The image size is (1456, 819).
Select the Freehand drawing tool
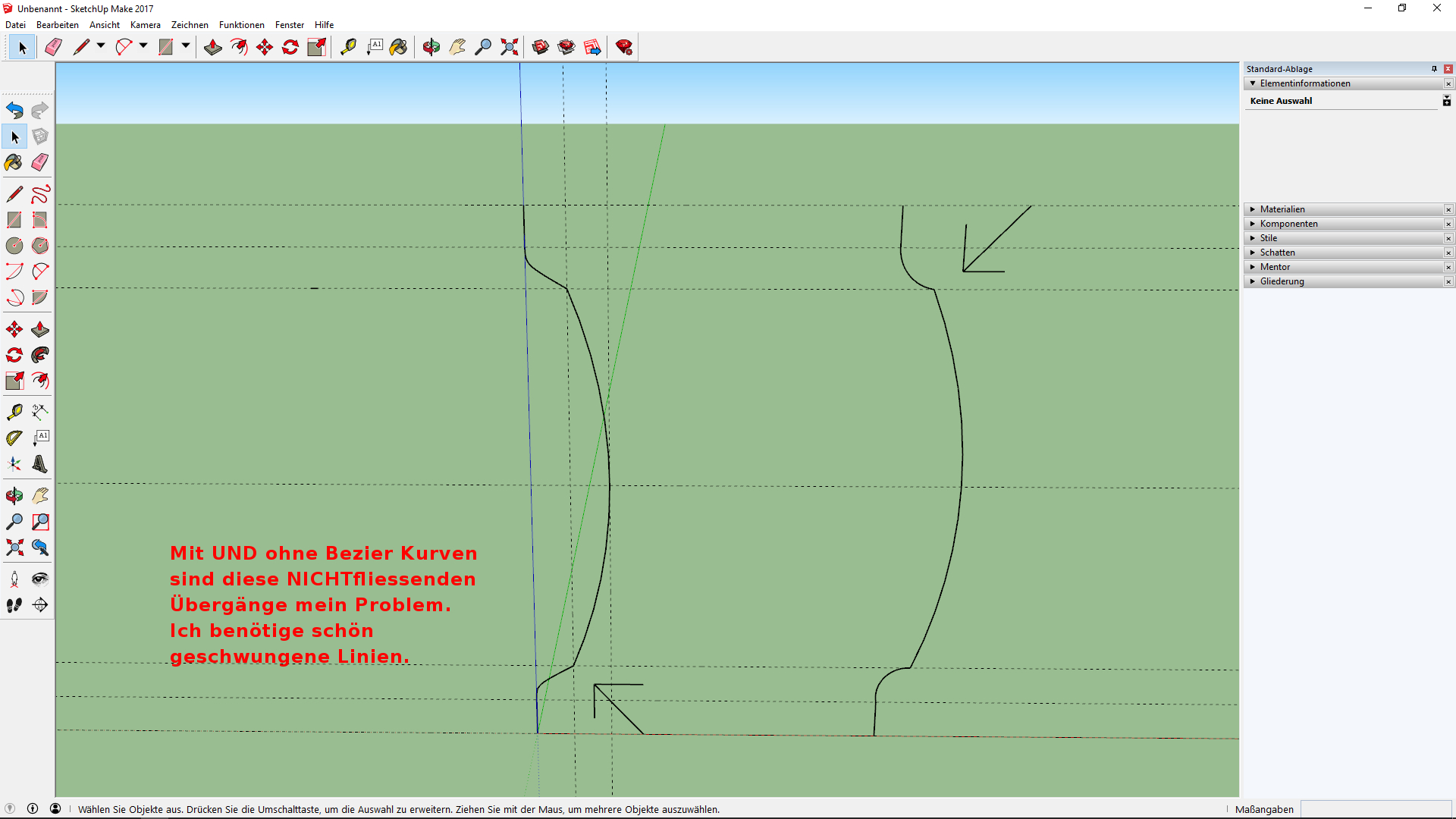tap(40, 194)
